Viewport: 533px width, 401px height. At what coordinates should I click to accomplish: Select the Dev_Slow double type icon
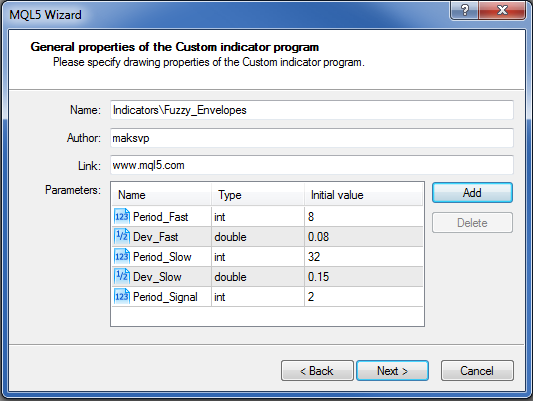[x=122, y=277]
